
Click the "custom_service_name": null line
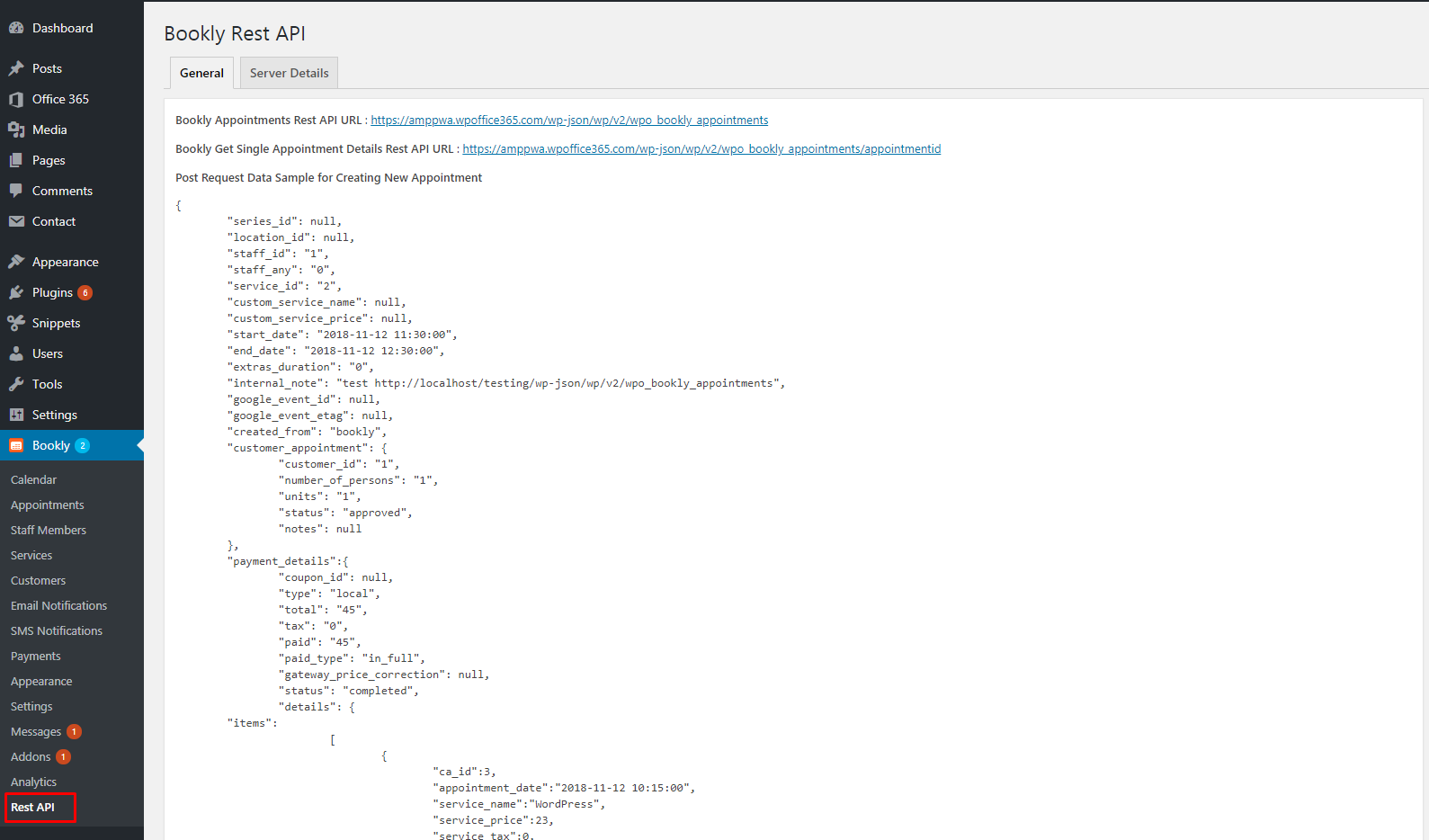click(x=317, y=302)
